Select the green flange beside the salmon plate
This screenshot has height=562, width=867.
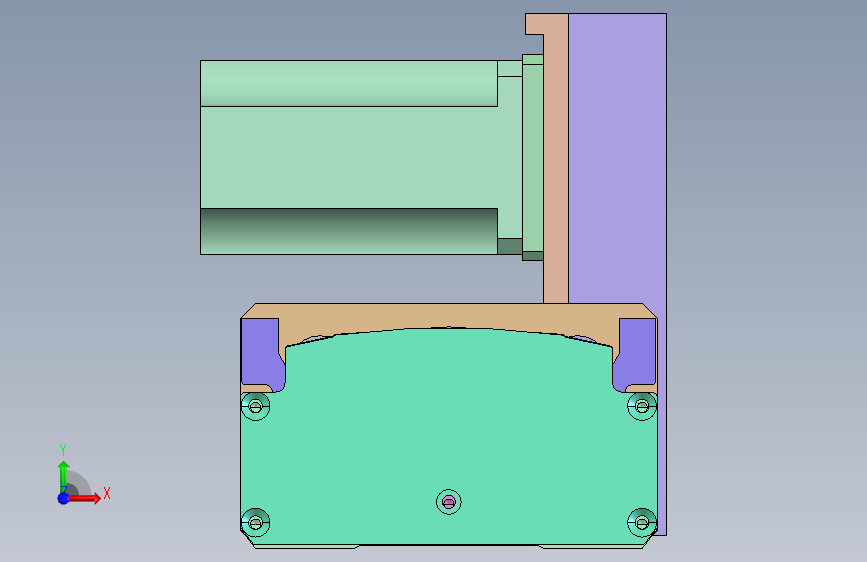point(533,157)
